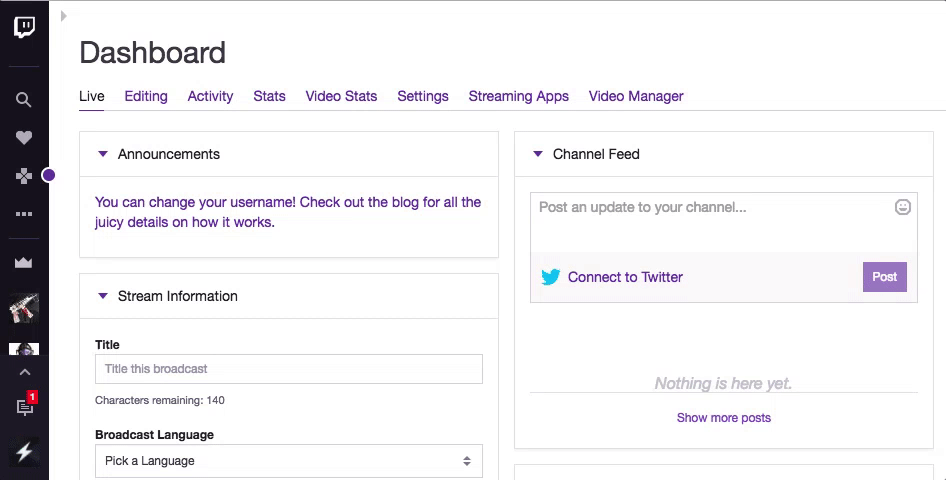
Task: Open Following via the heart icon
Action: tap(24, 138)
